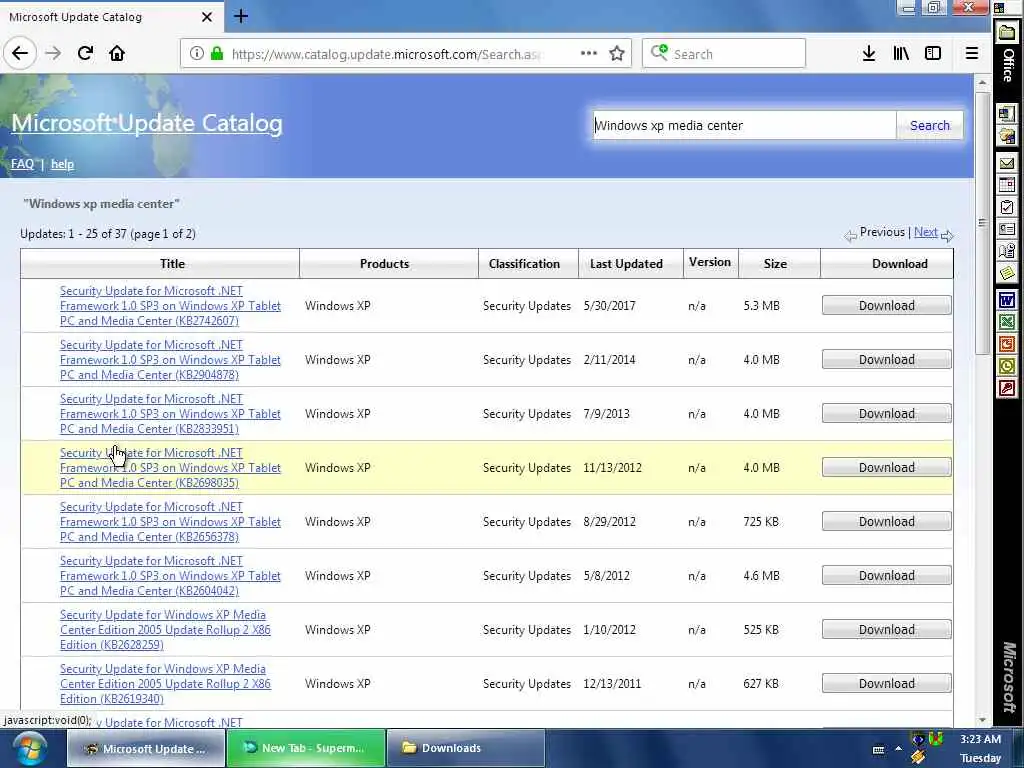The image size is (1024, 768).
Task: Click the Firefox toolbar Search box
Action: tap(724, 54)
